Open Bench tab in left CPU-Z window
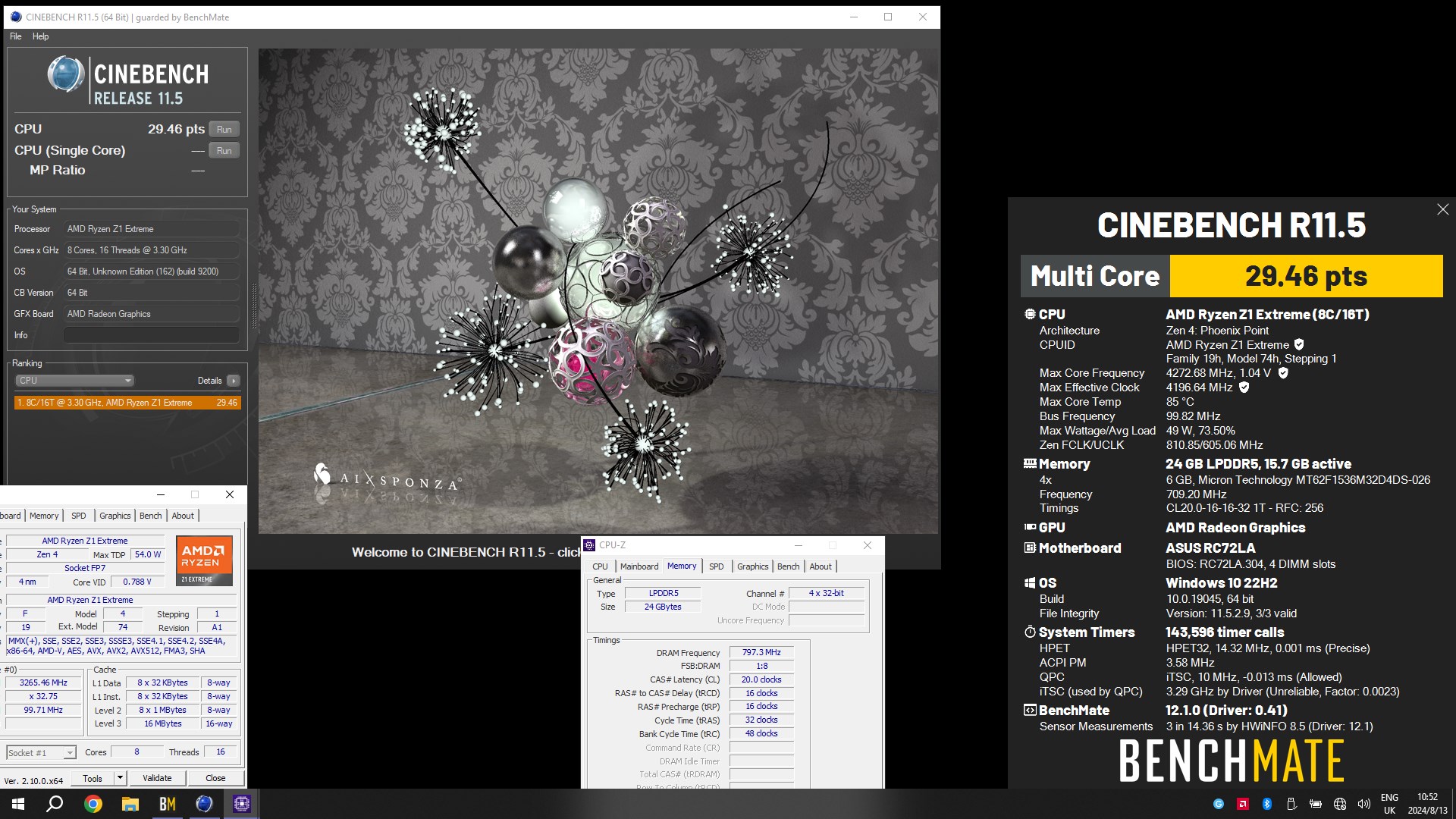 pos(150,516)
